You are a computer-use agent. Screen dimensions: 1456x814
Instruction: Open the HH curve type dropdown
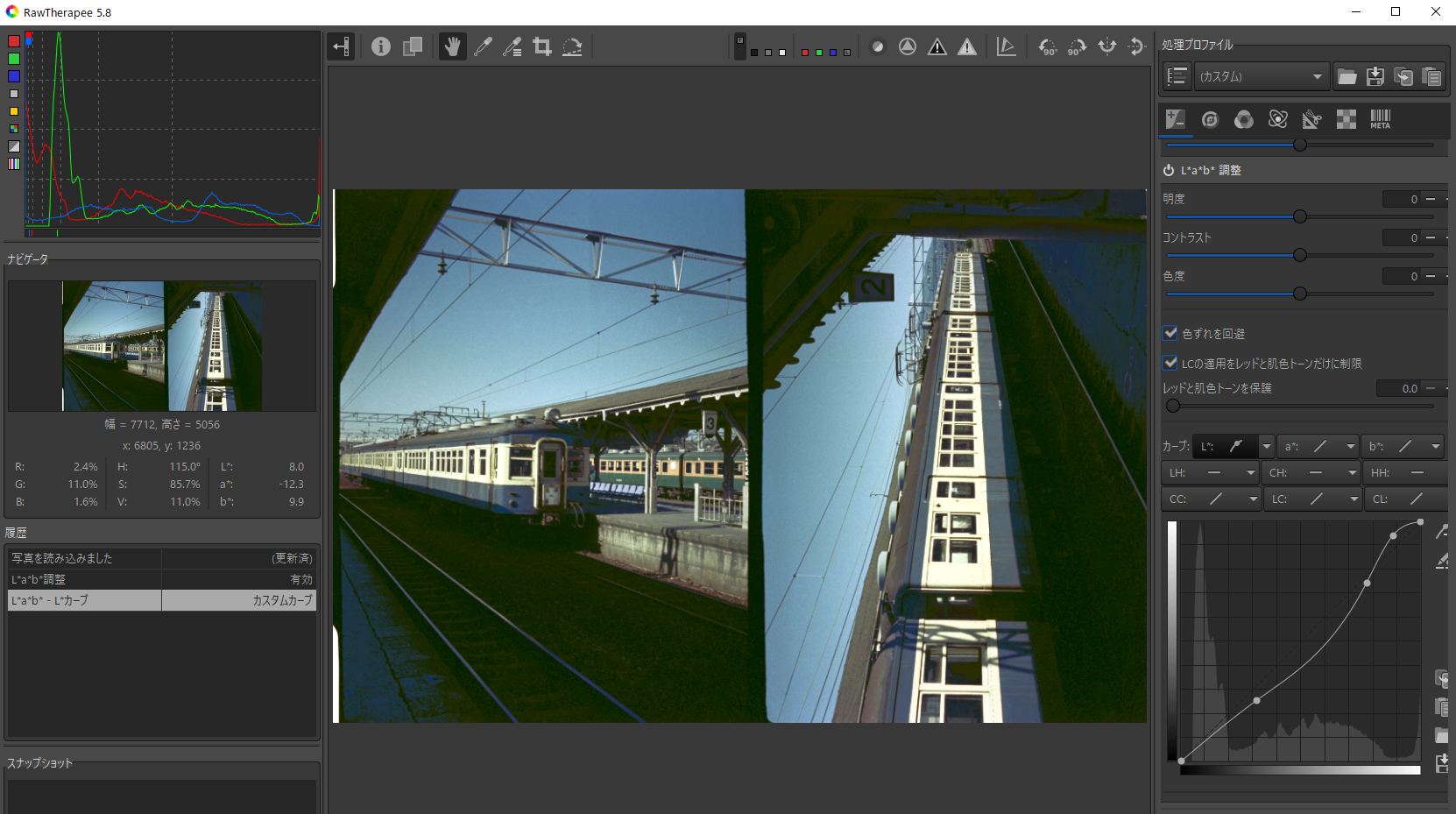(x=1406, y=472)
